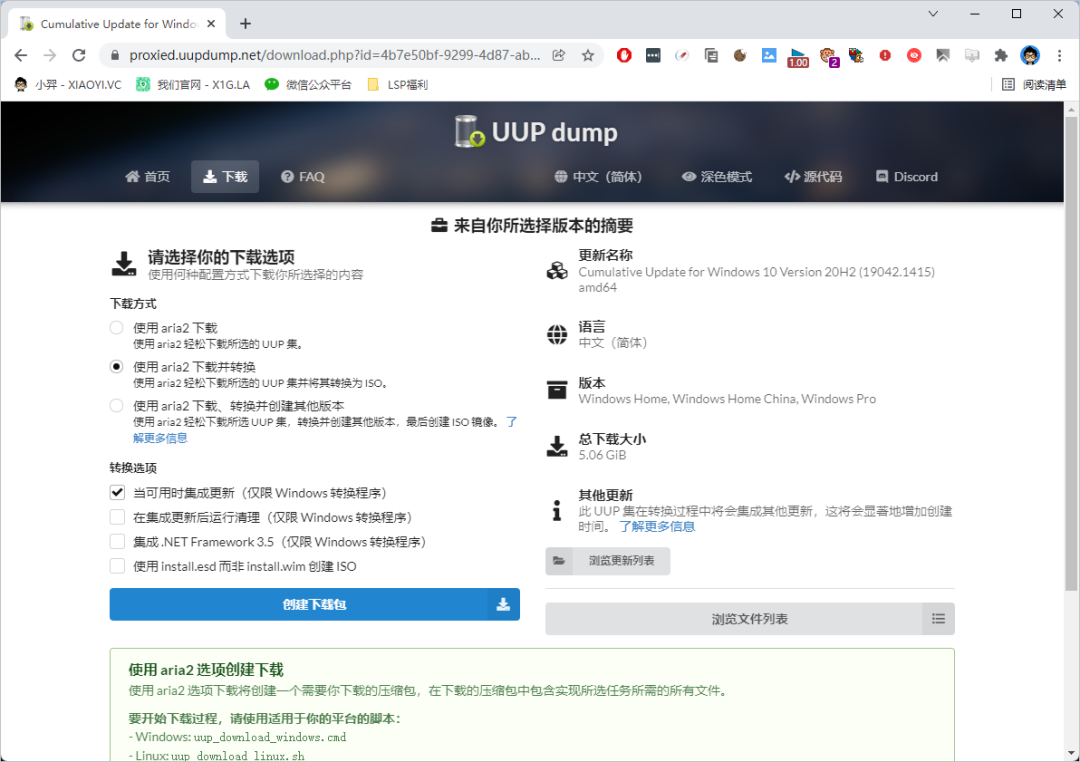Open the 阅读清单 reading list
This screenshot has height=762, width=1080.
(1033, 84)
